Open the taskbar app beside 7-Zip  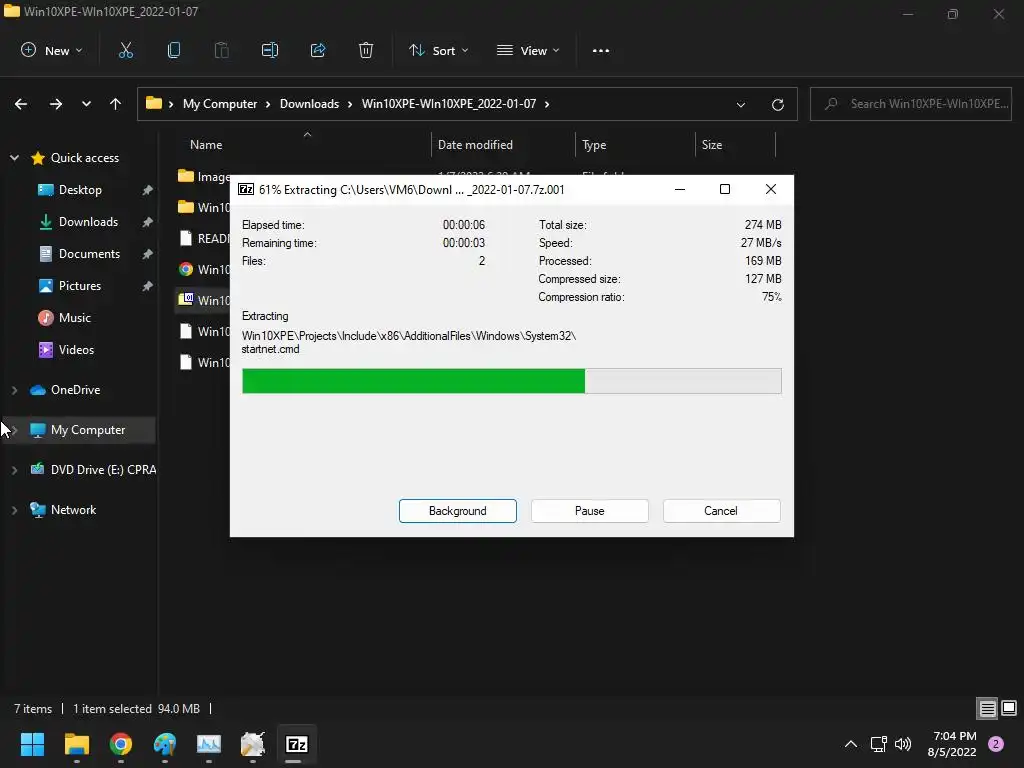[x=253, y=744]
